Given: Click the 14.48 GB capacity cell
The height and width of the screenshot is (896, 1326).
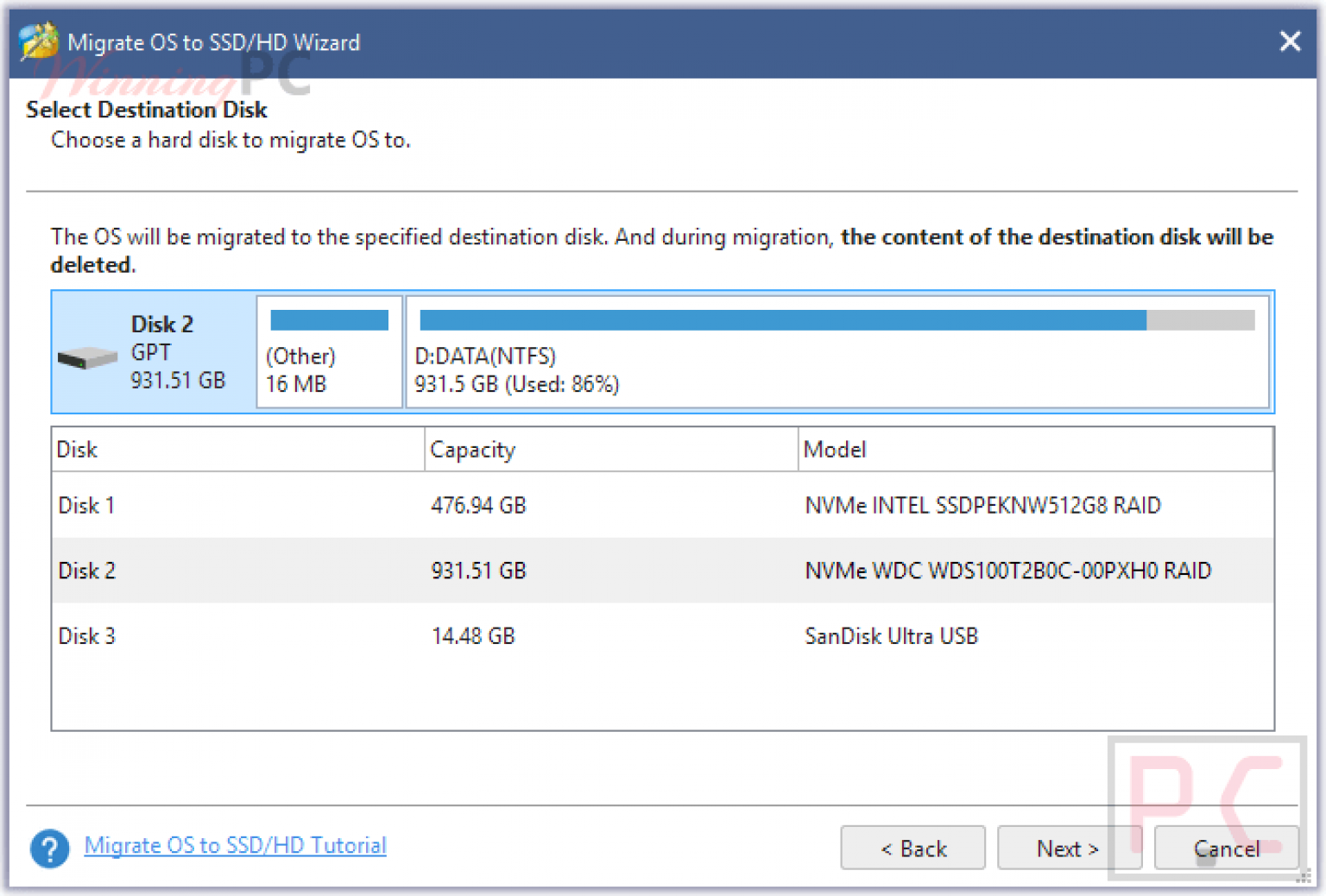Looking at the screenshot, I should coord(473,636).
